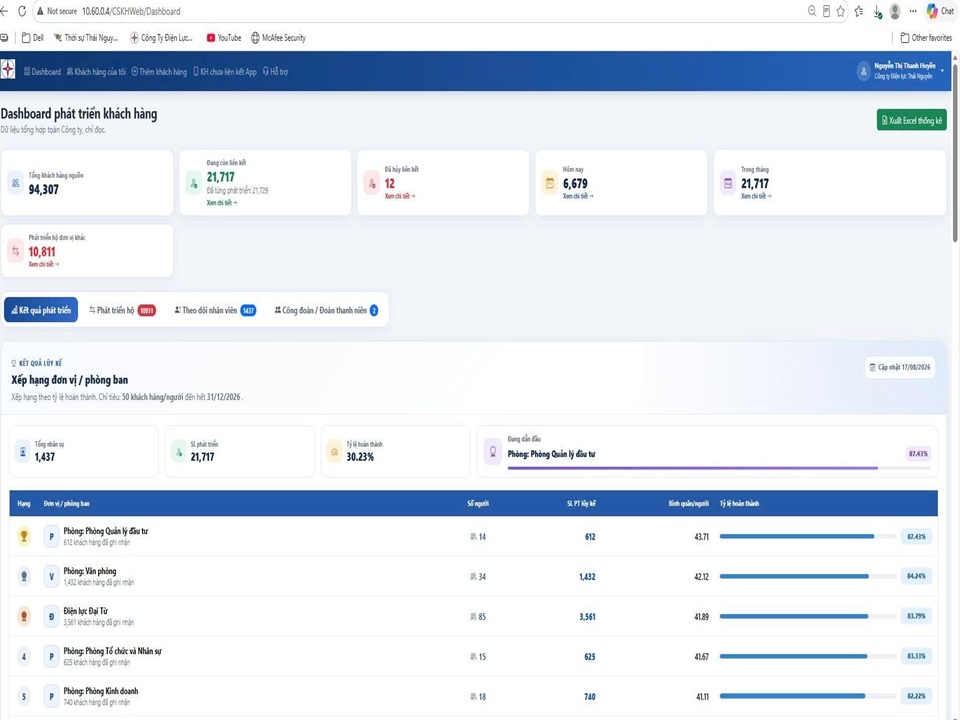Click the Đã hủy liên kết card icon
The height and width of the screenshot is (720, 960).
pyautogui.click(x=372, y=182)
